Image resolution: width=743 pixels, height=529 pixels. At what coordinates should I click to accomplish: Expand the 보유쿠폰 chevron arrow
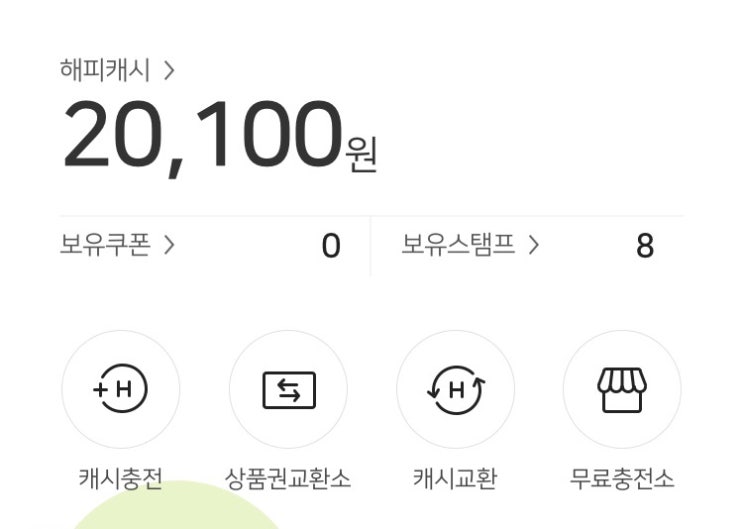click(x=169, y=244)
